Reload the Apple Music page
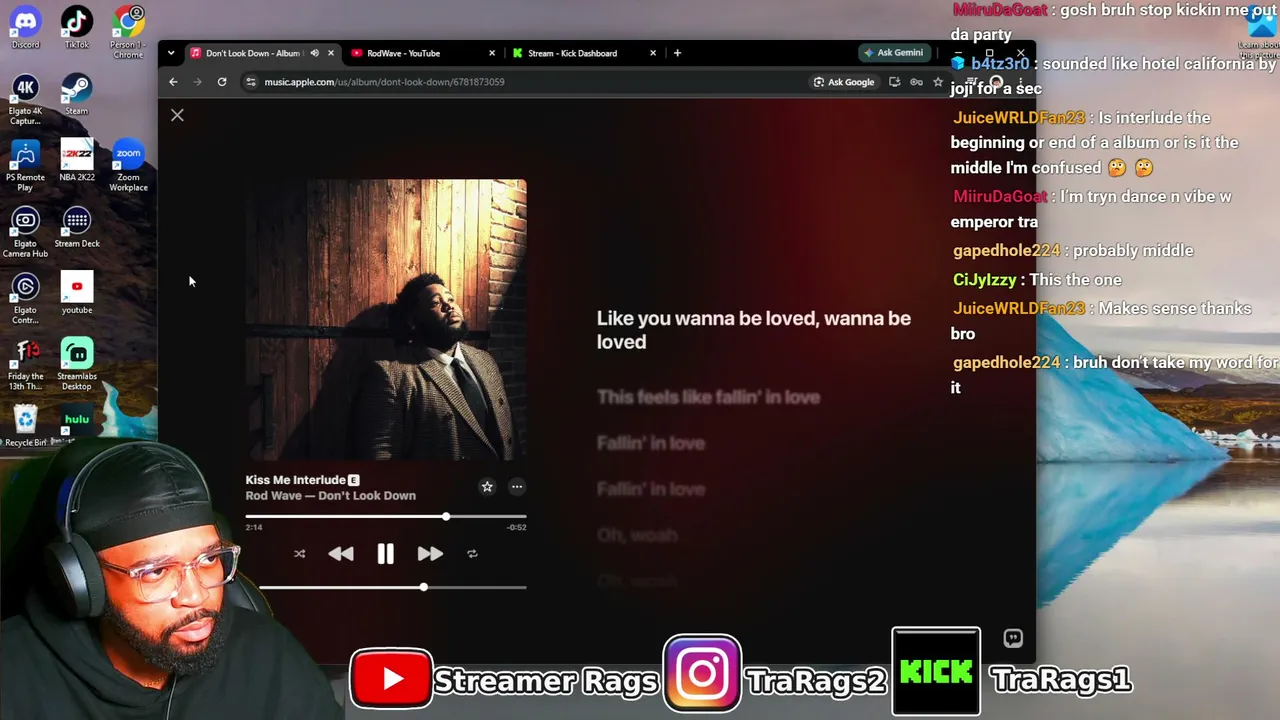Screen dimensions: 1280x720 tap(222, 82)
